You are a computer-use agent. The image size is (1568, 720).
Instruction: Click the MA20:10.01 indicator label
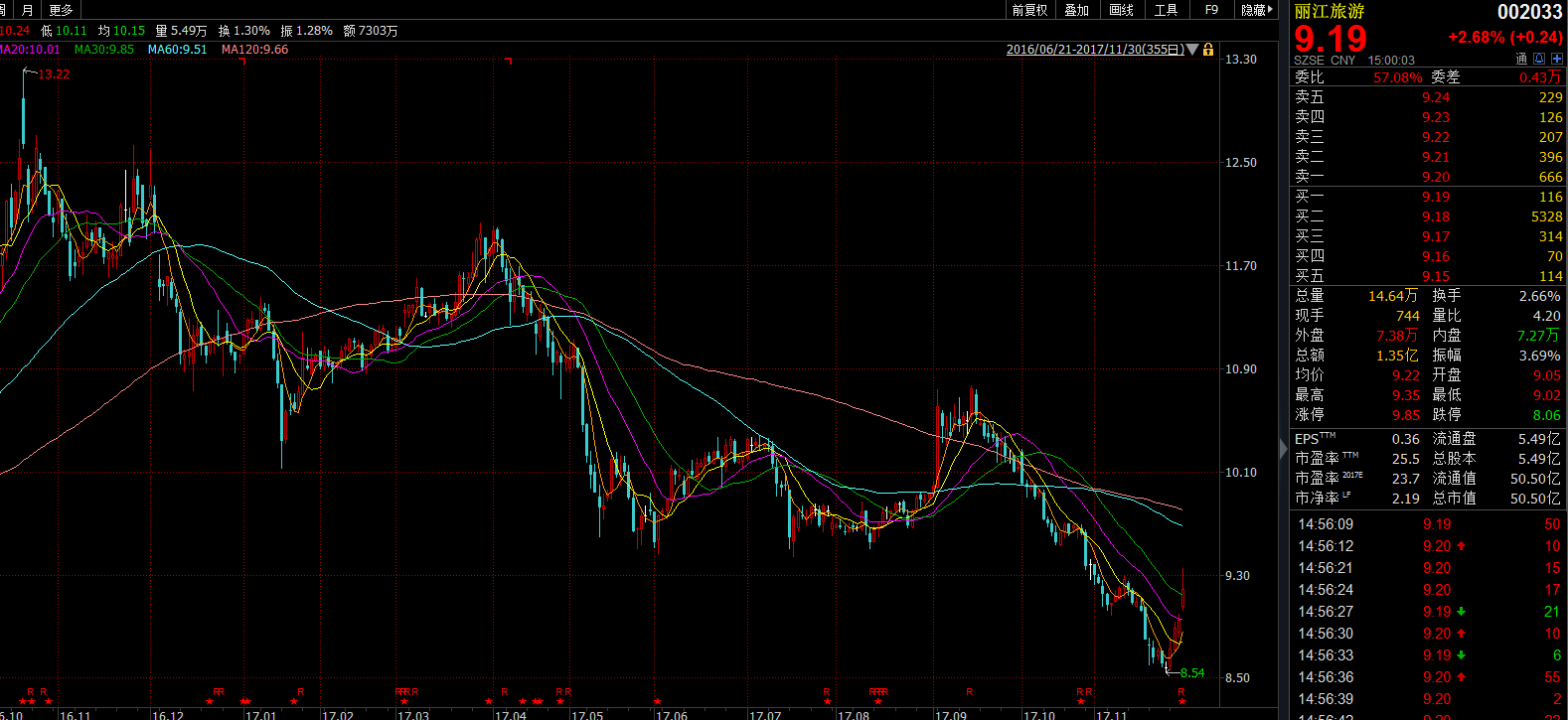pyautogui.click(x=30, y=49)
